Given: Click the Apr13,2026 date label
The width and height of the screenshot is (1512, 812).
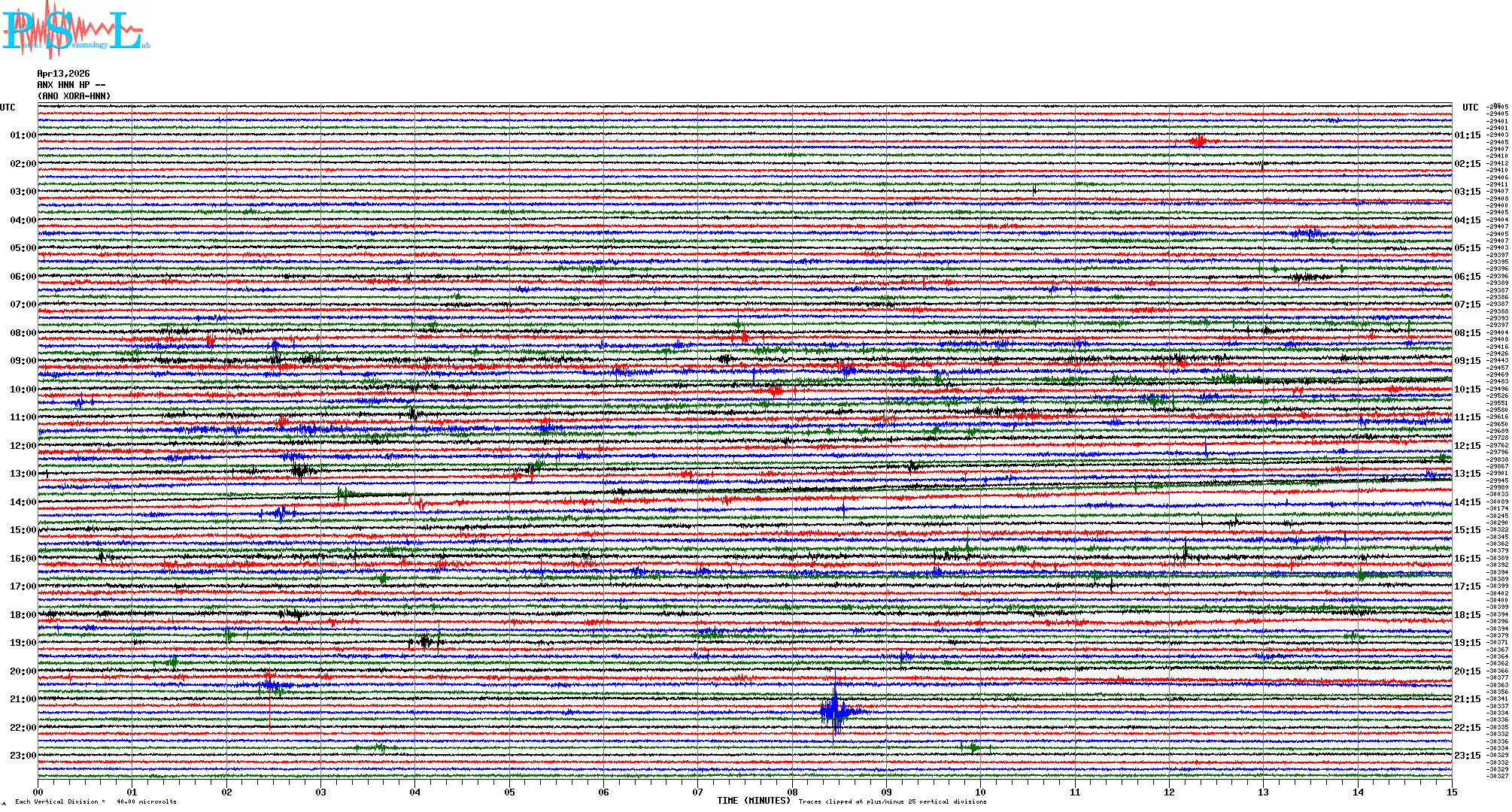Looking at the screenshot, I should 63,74.
